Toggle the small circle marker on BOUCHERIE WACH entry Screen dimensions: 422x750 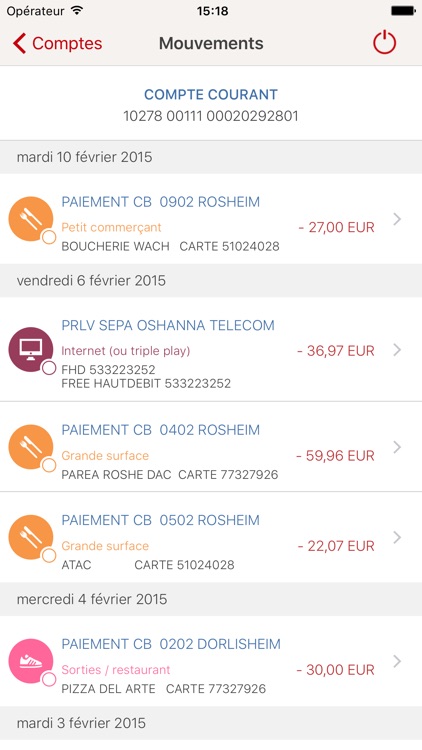coord(49,237)
